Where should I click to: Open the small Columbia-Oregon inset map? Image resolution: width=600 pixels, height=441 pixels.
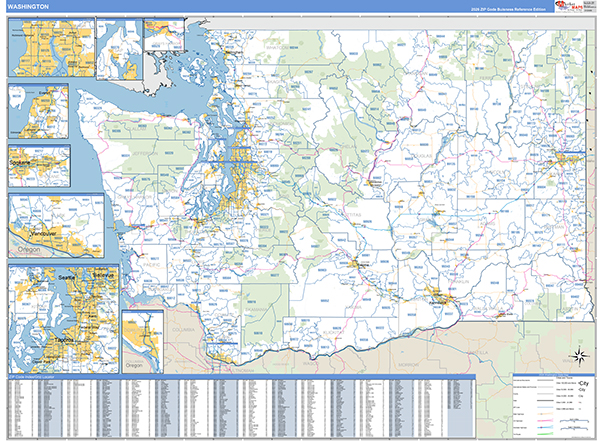coord(143,341)
